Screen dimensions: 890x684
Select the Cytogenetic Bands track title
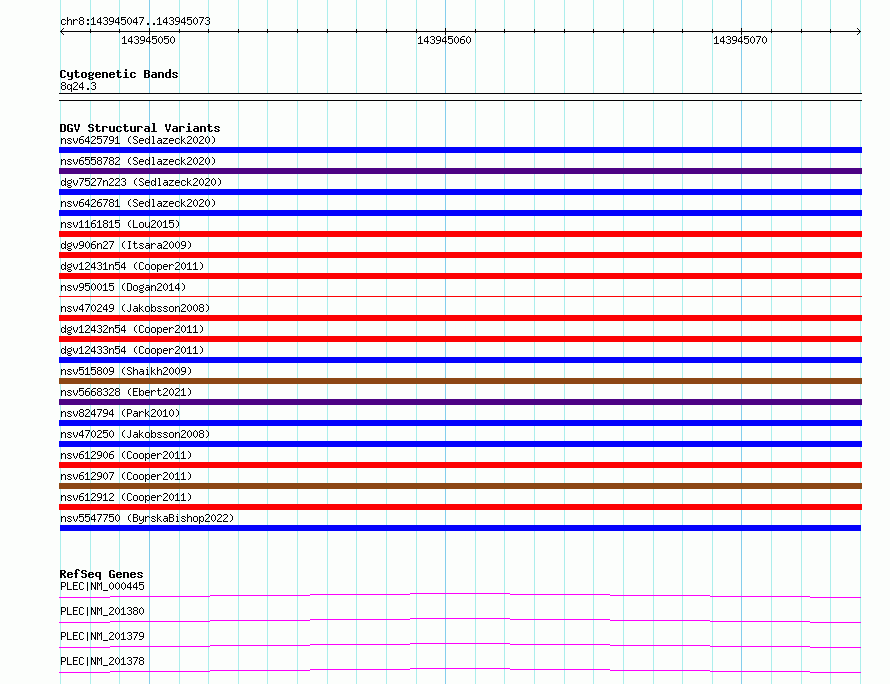[x=119, y=74]
